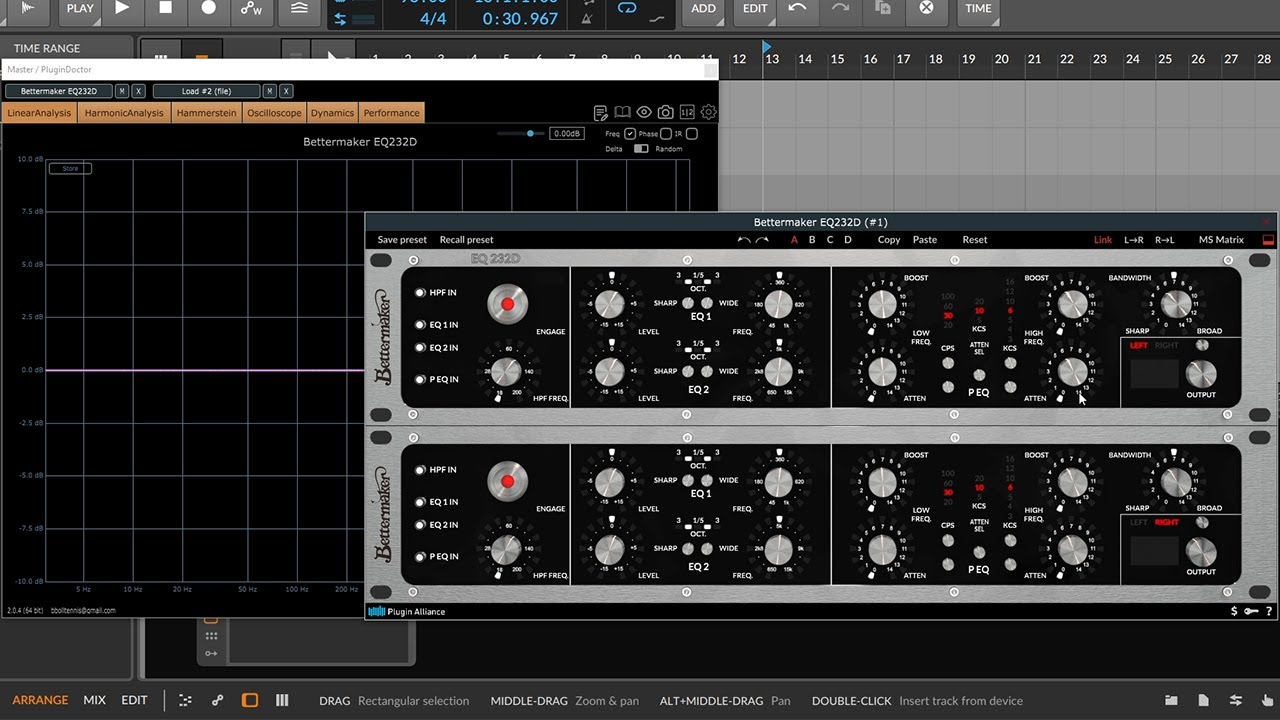Open the PLAY menu
The height and width of the screenshot is (720, 1280).
tap(80, 8)
